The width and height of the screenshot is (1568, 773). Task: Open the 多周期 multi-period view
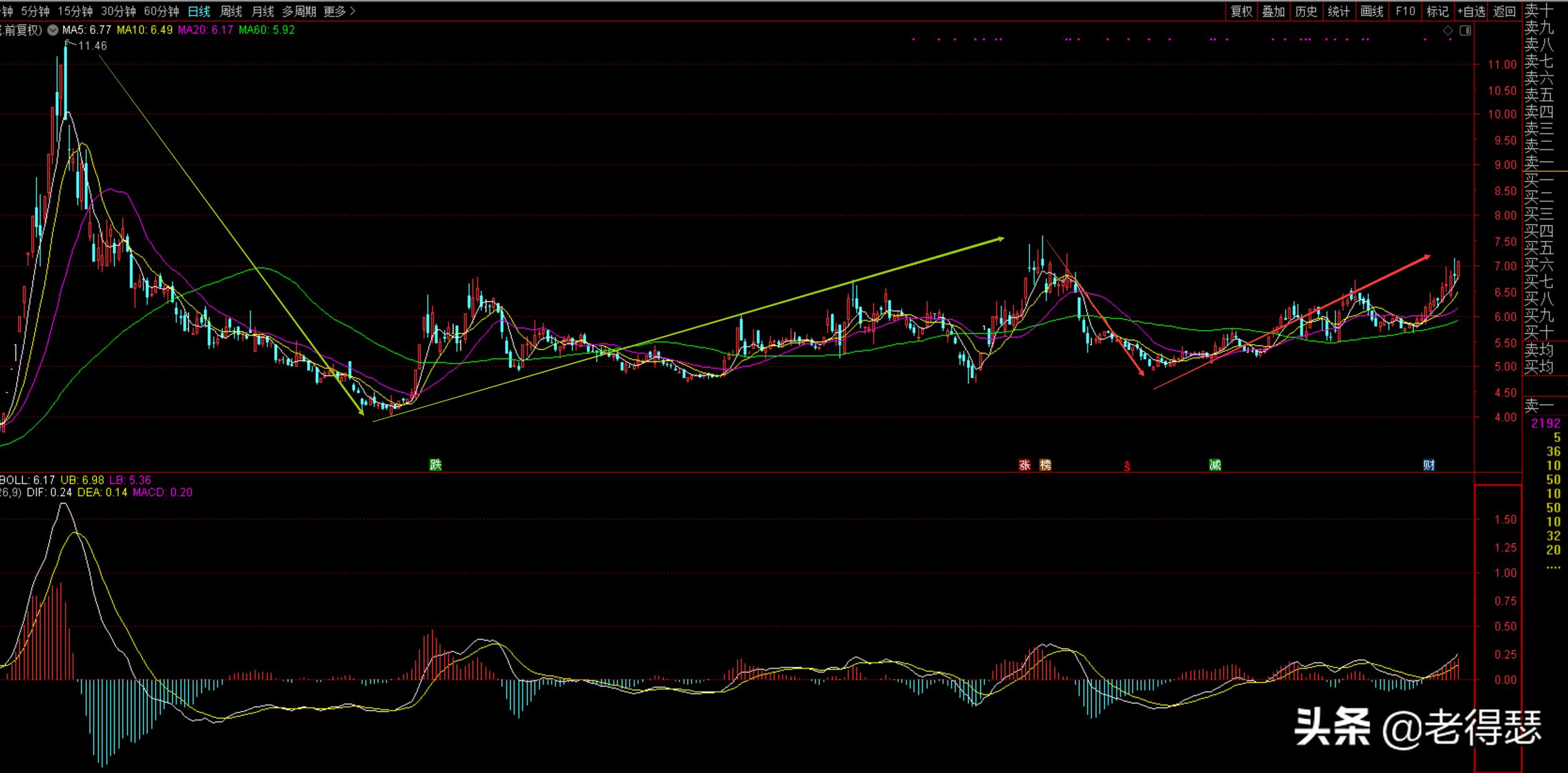pyautogui.click(x=298, y=11)
